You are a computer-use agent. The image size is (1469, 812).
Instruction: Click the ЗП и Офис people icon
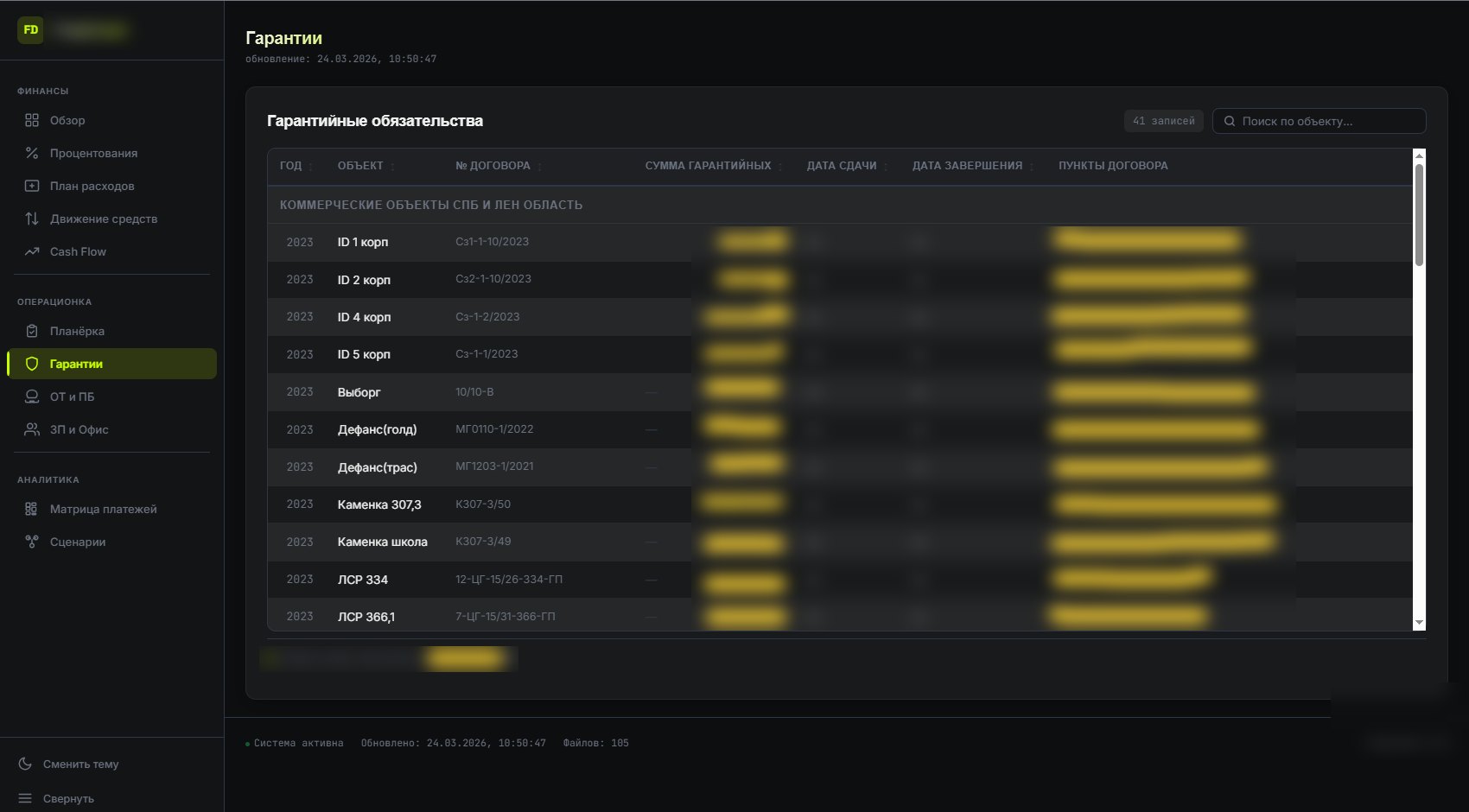pyautogui.click(x=32, y=429)
